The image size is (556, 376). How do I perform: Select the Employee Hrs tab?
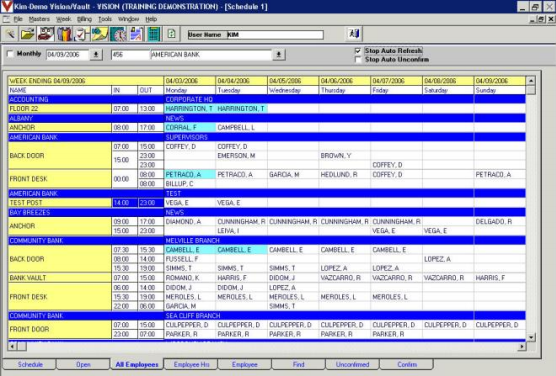pos(191,364)
